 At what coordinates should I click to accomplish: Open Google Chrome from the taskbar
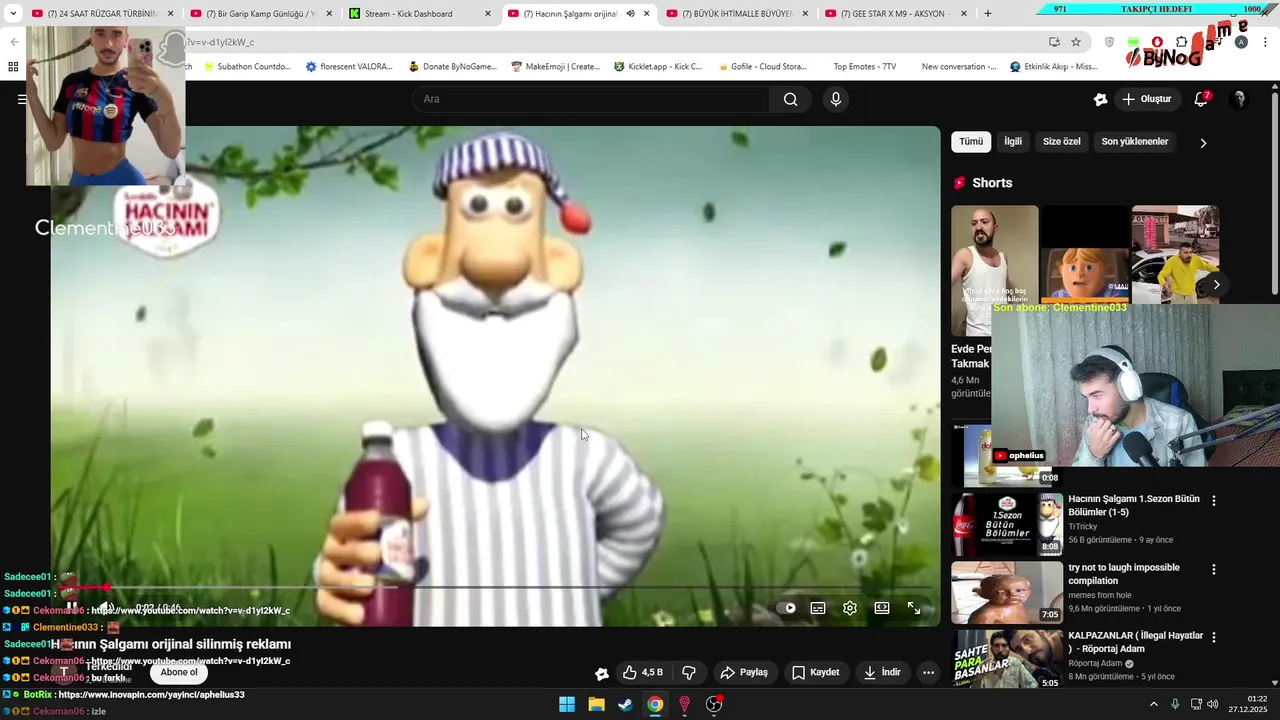tap(655, 704)
